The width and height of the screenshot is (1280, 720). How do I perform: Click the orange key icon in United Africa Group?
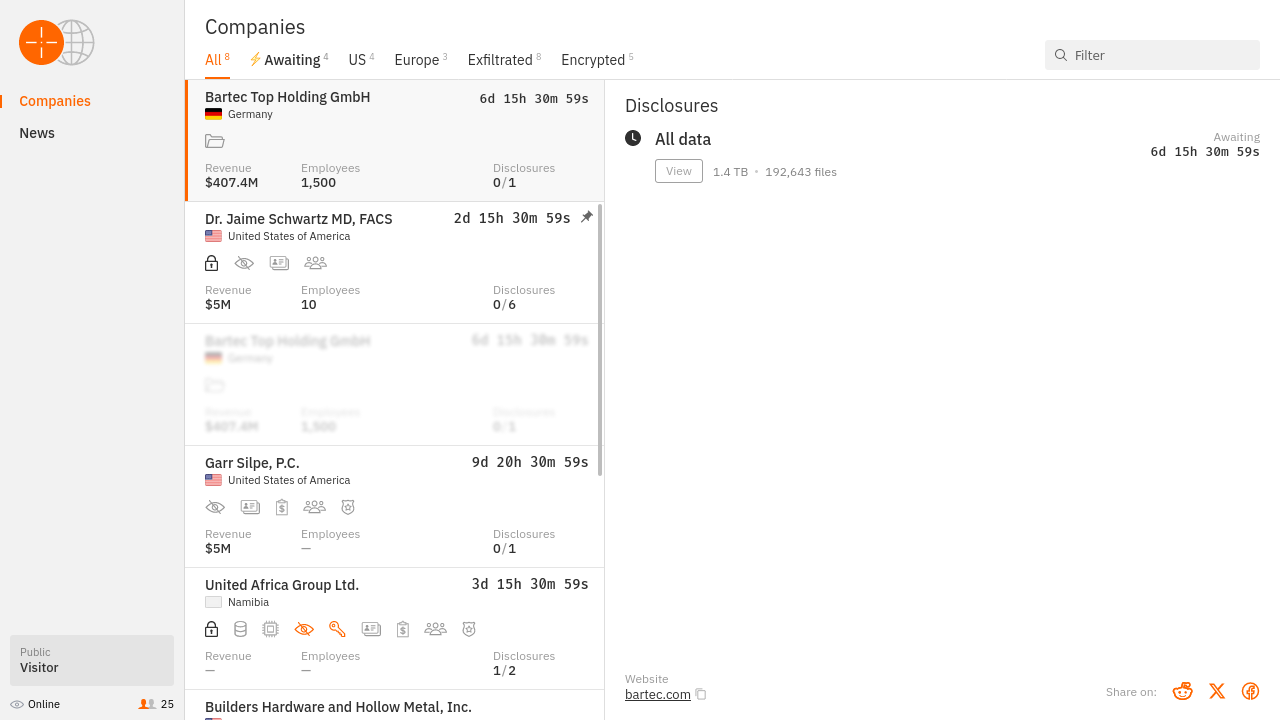point(337,629)
